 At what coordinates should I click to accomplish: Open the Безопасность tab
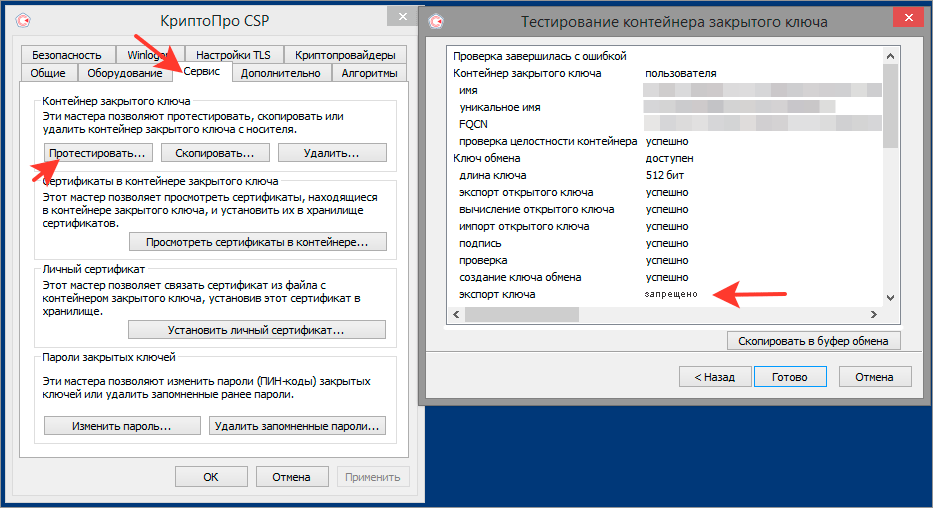point(67,55)
